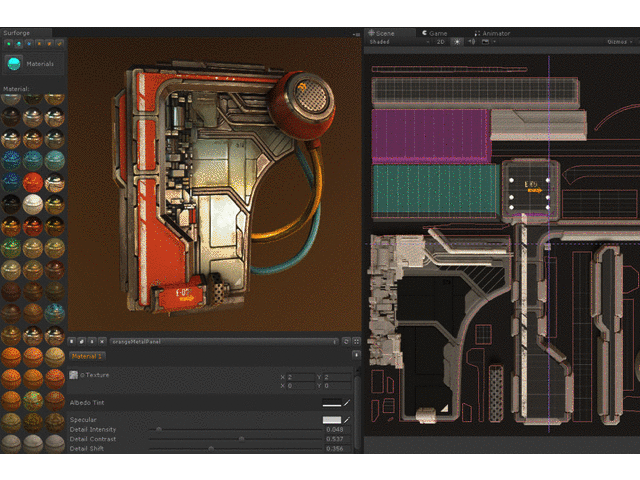Switch to the Surforge tab
Image resolution: width=640 pixels, height=480 pixels.
(x=25, y=33)
